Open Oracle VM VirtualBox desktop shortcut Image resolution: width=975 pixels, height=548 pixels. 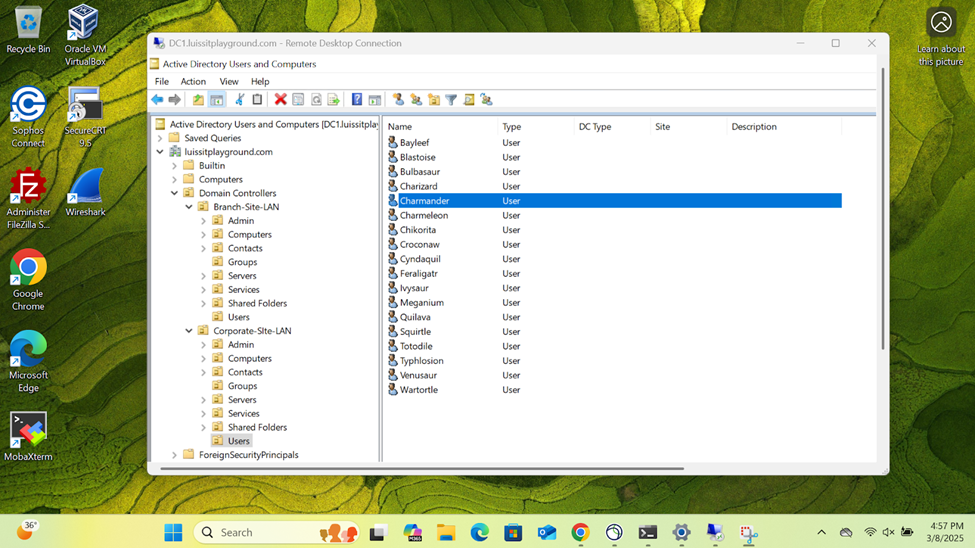(85, 35)
